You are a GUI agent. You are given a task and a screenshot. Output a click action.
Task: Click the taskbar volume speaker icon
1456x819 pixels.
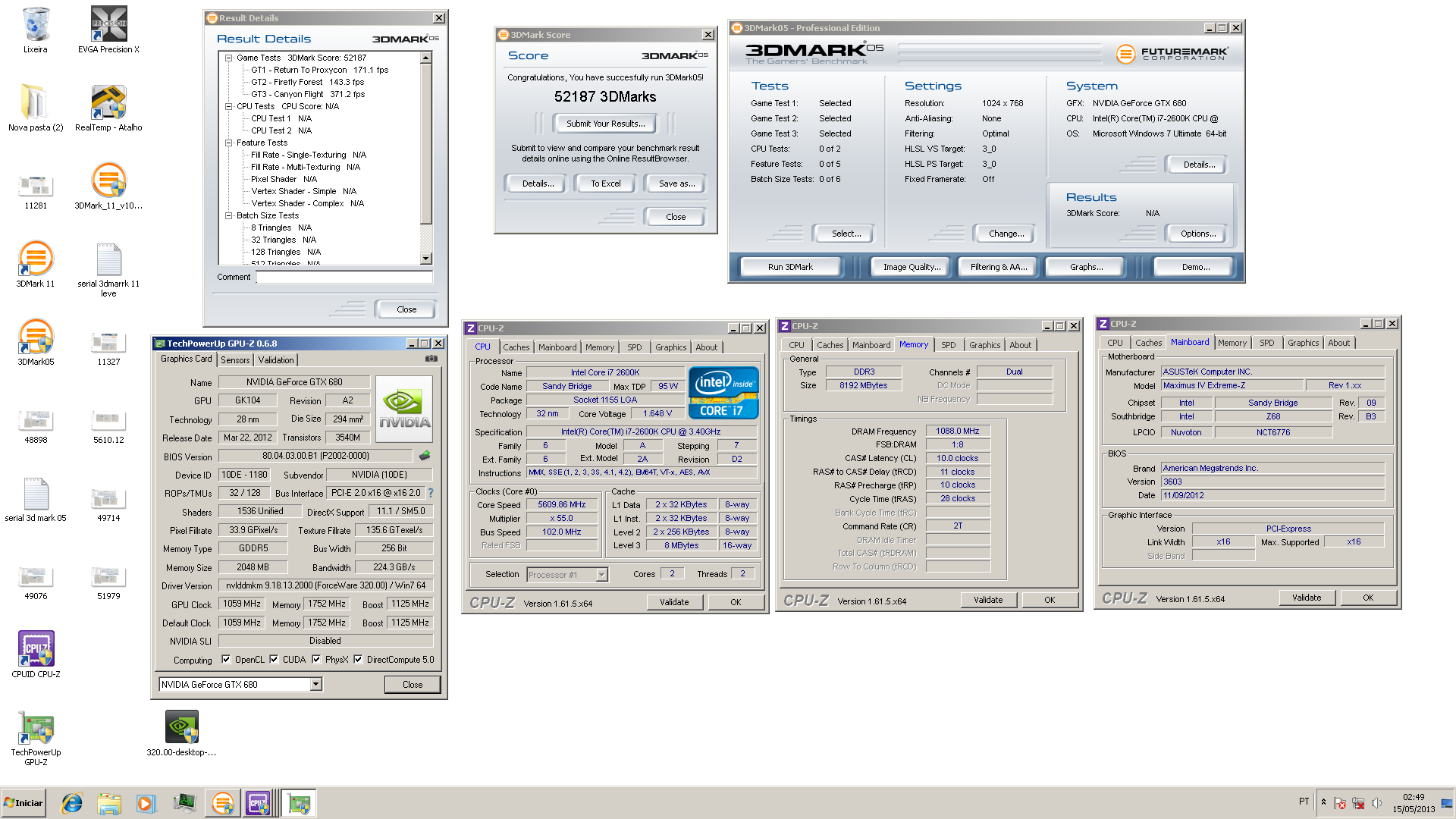pos(1376,802)
